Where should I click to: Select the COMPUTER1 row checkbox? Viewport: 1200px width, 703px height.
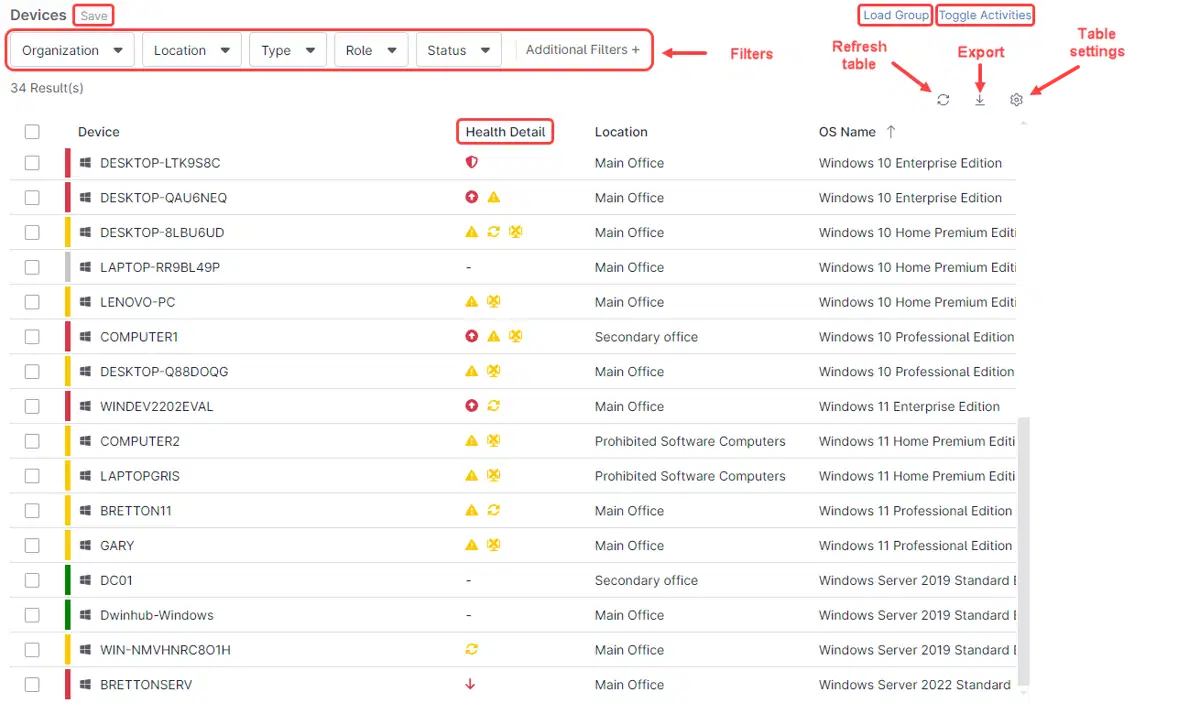point(32,337)
